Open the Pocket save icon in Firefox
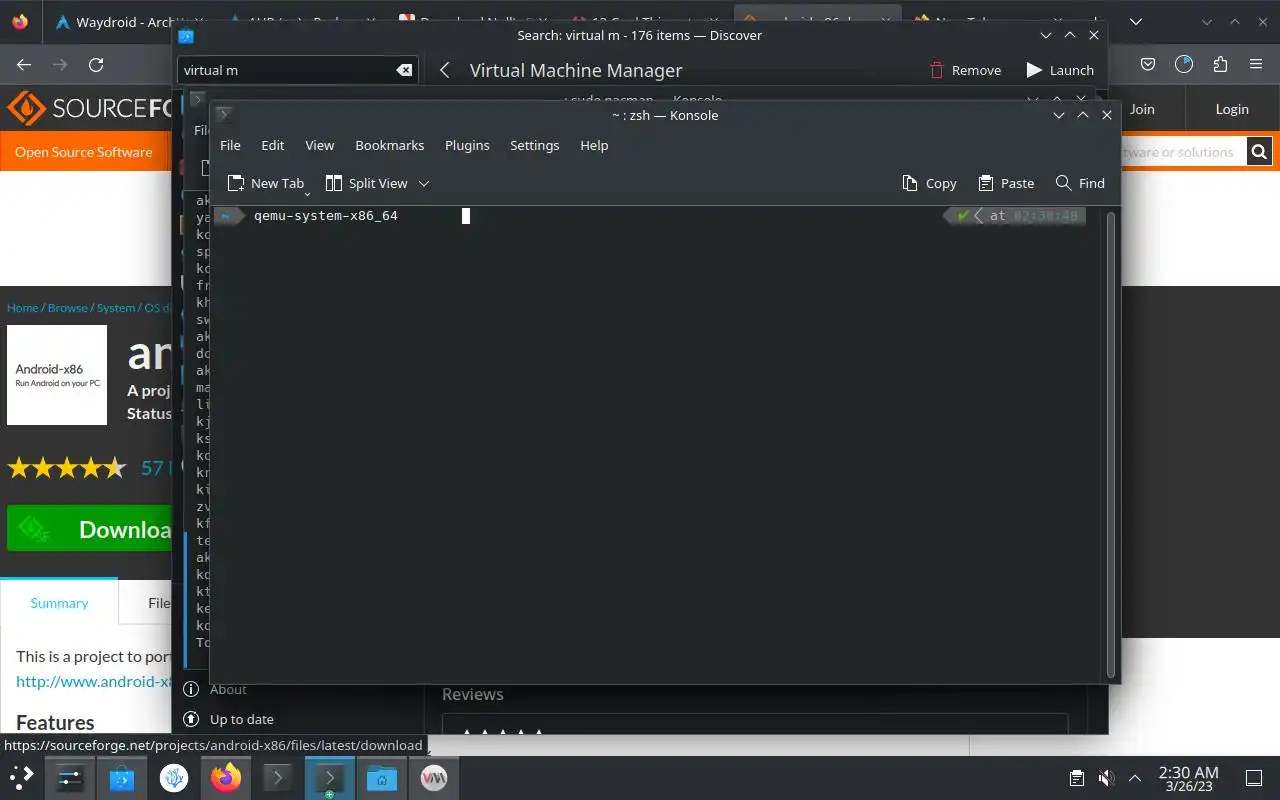The image size is (1280, 800). pos(1148,64)
